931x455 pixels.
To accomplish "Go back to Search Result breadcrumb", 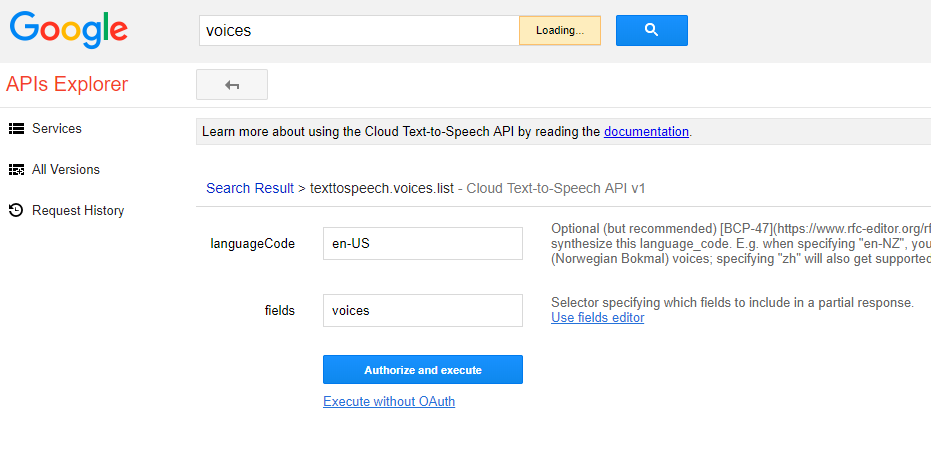I will click(x=250, y=189).
